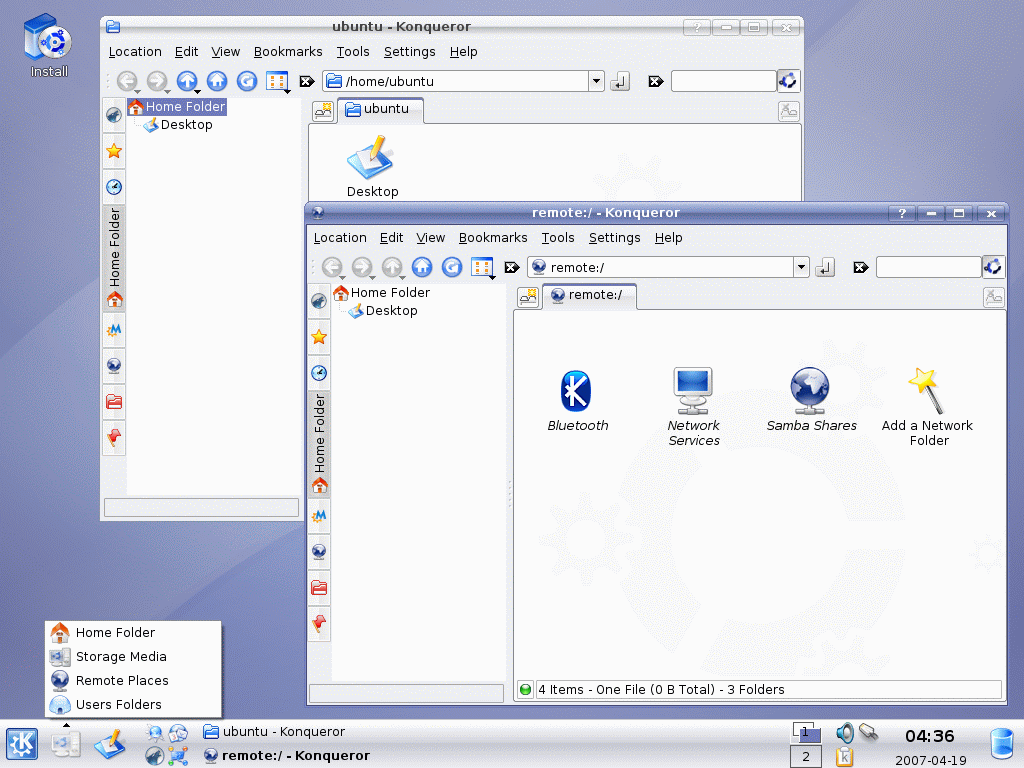This screenshot has height=768, width=1024.
Task: Choose Home Folder in the popup menu
Action: tap(133, 632)
